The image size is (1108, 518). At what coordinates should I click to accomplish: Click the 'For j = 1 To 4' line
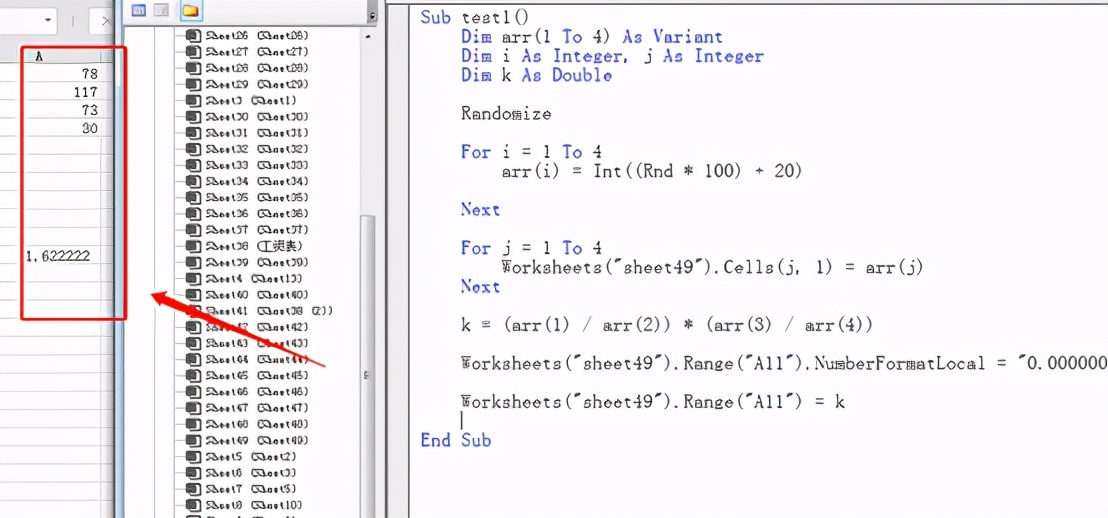tap(531, 248)
